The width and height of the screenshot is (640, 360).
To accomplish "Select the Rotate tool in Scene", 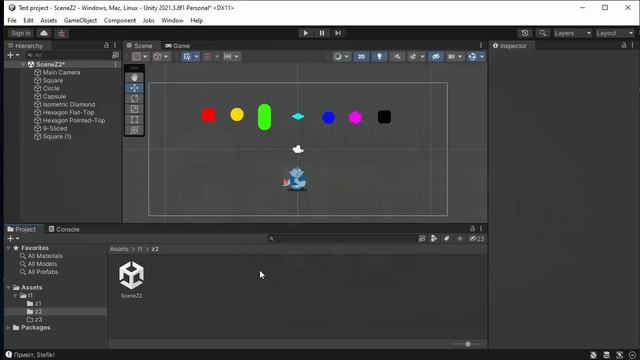I will coord(134,98).
